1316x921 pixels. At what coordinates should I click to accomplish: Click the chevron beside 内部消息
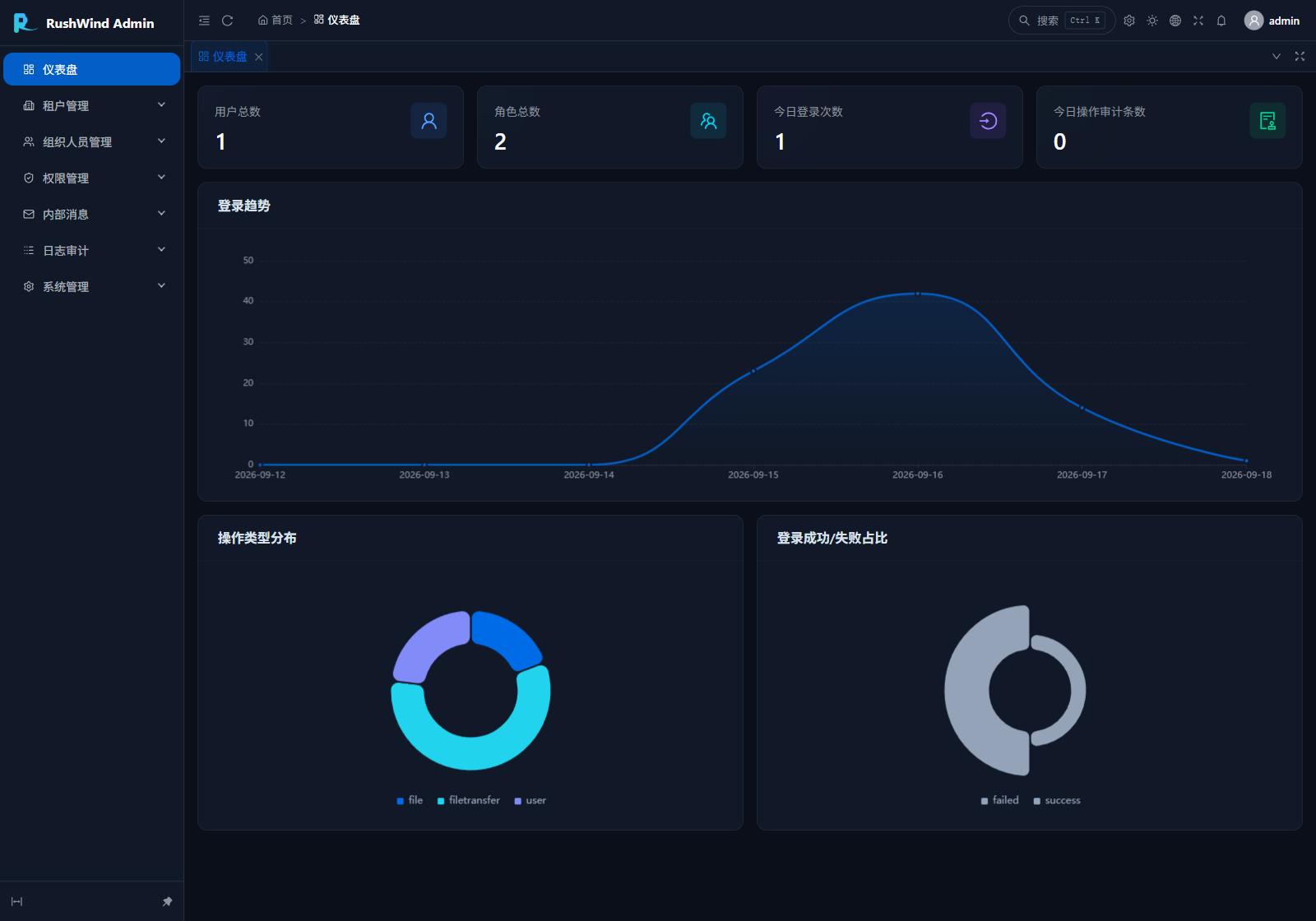[161, 213]
